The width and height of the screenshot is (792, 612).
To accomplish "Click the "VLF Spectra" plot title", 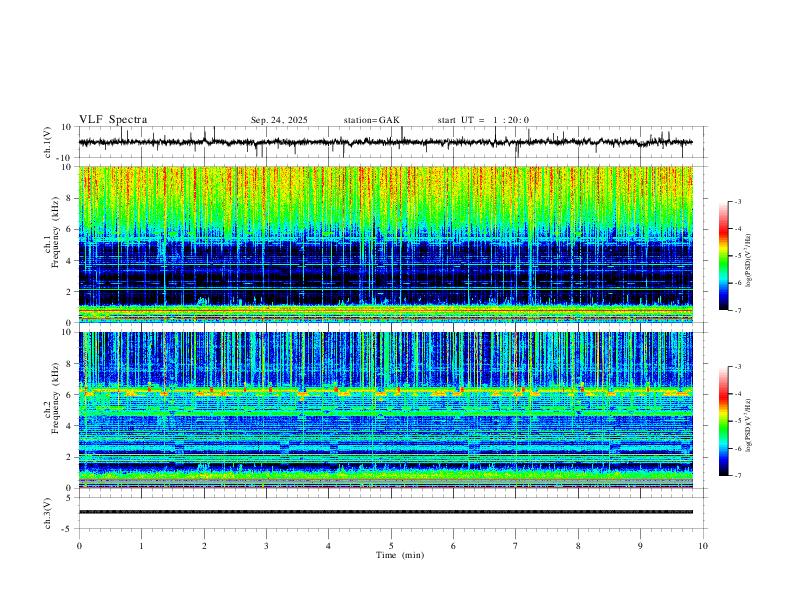I will [113, 120].
